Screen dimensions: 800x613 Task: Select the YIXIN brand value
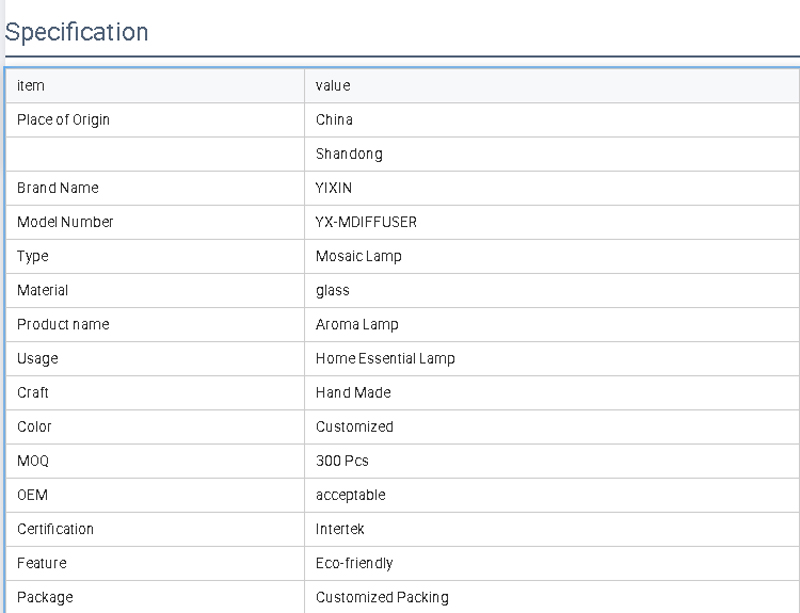tap(334, 188)
